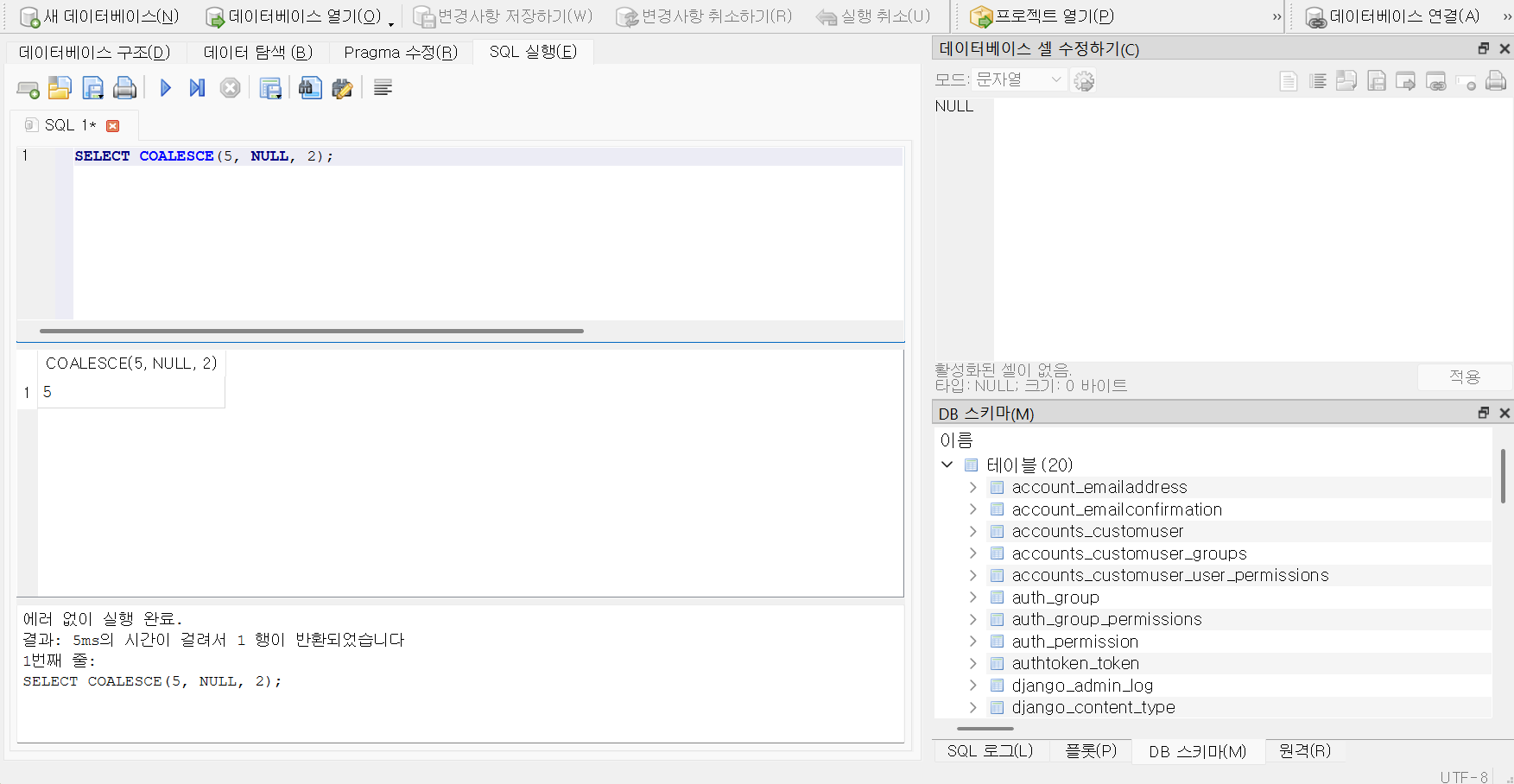Click the result cell containing 5
This screenshot has height=784, width=1514.
point(131,393)
